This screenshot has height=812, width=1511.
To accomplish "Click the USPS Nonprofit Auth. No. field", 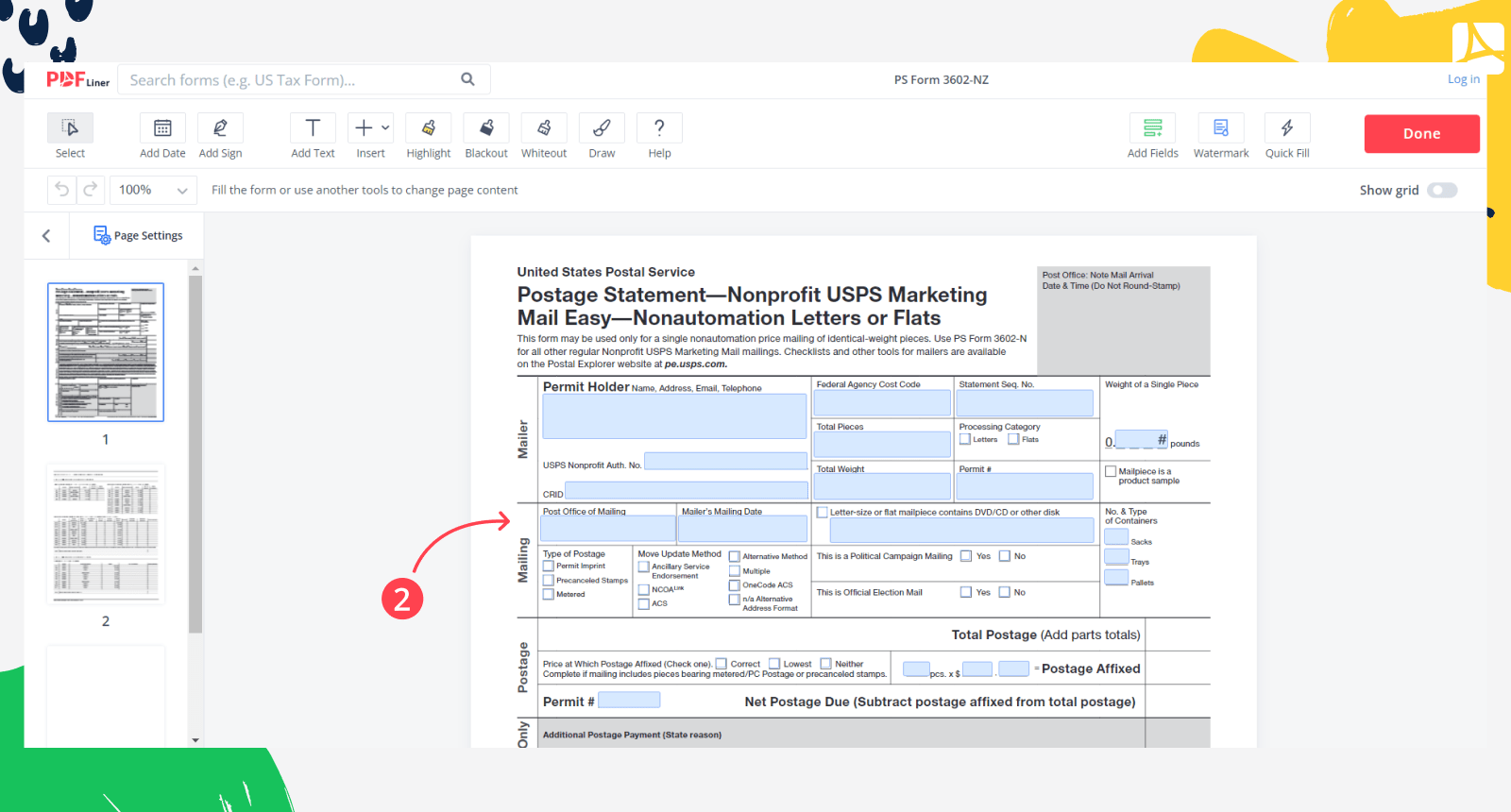I will [725, 461].
